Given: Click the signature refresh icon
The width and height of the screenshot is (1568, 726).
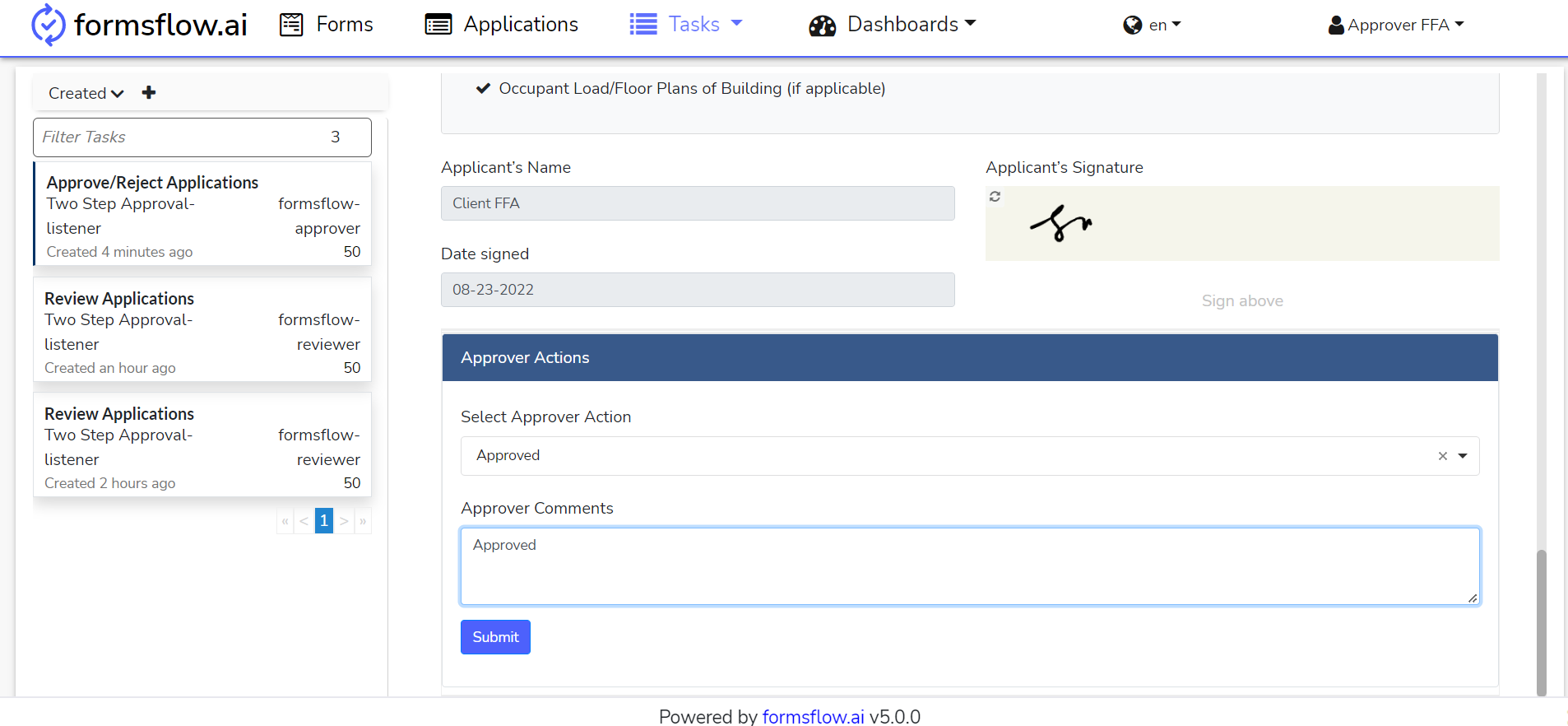Looking at the screenshot, I should (995, 197).
